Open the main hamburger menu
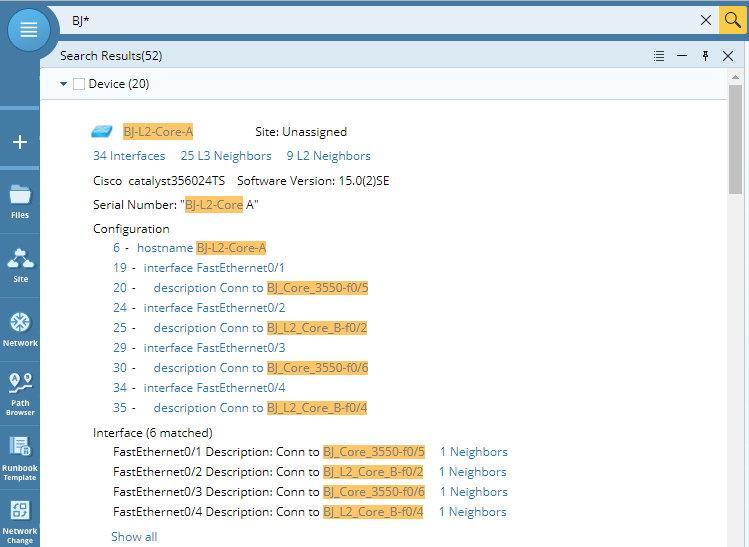 tap(29, 30)
